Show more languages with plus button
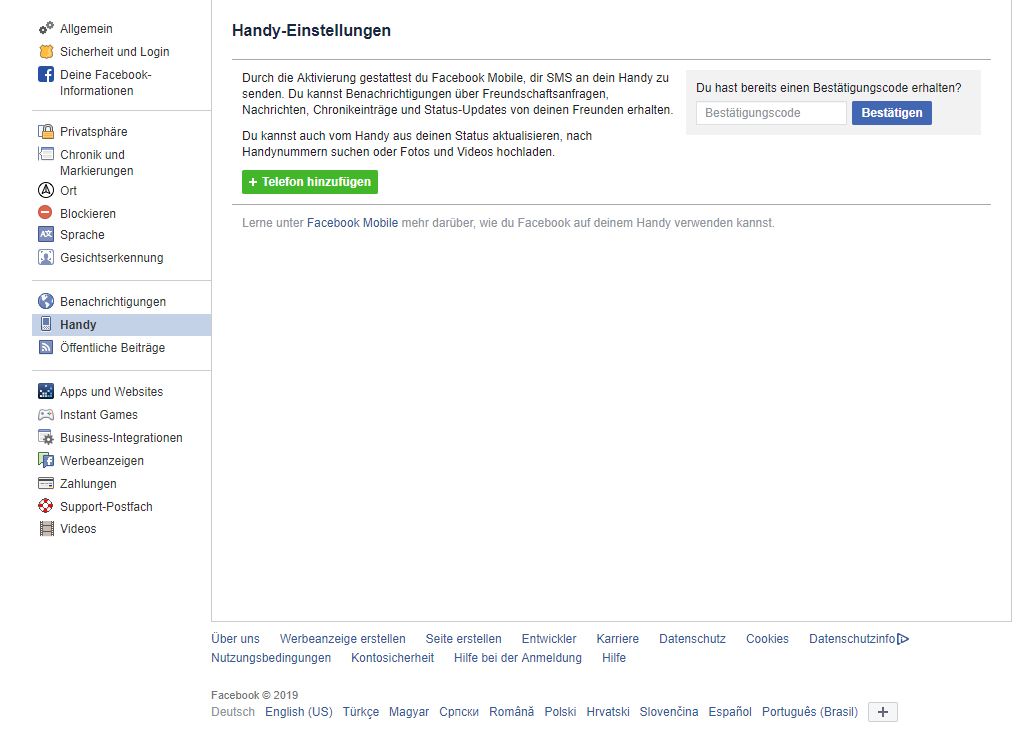Screen dimensions: 1034x755 (883, 712)
